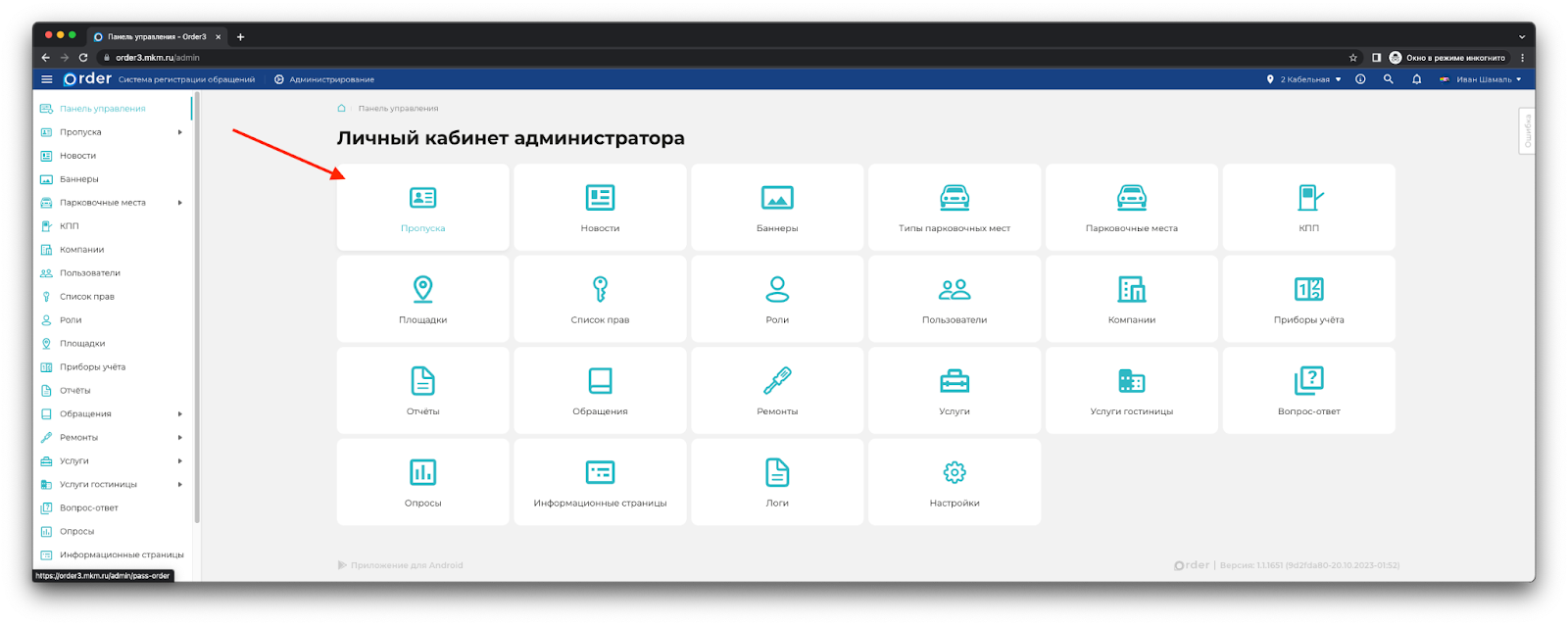Viewport: 1568px width, 625px height.
Task: Click the Настройки gear icon
Action: click(955, 472)
